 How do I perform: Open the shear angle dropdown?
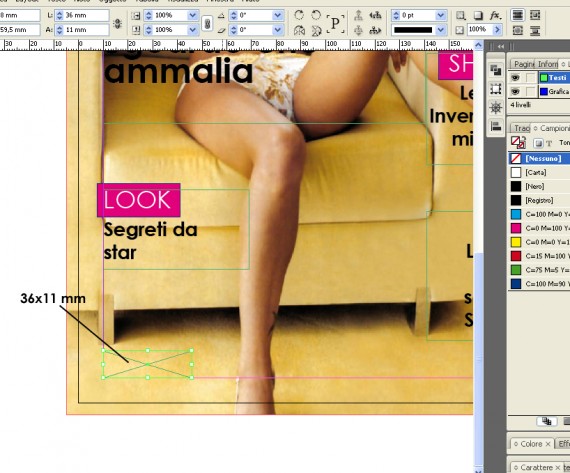point(278,30)
